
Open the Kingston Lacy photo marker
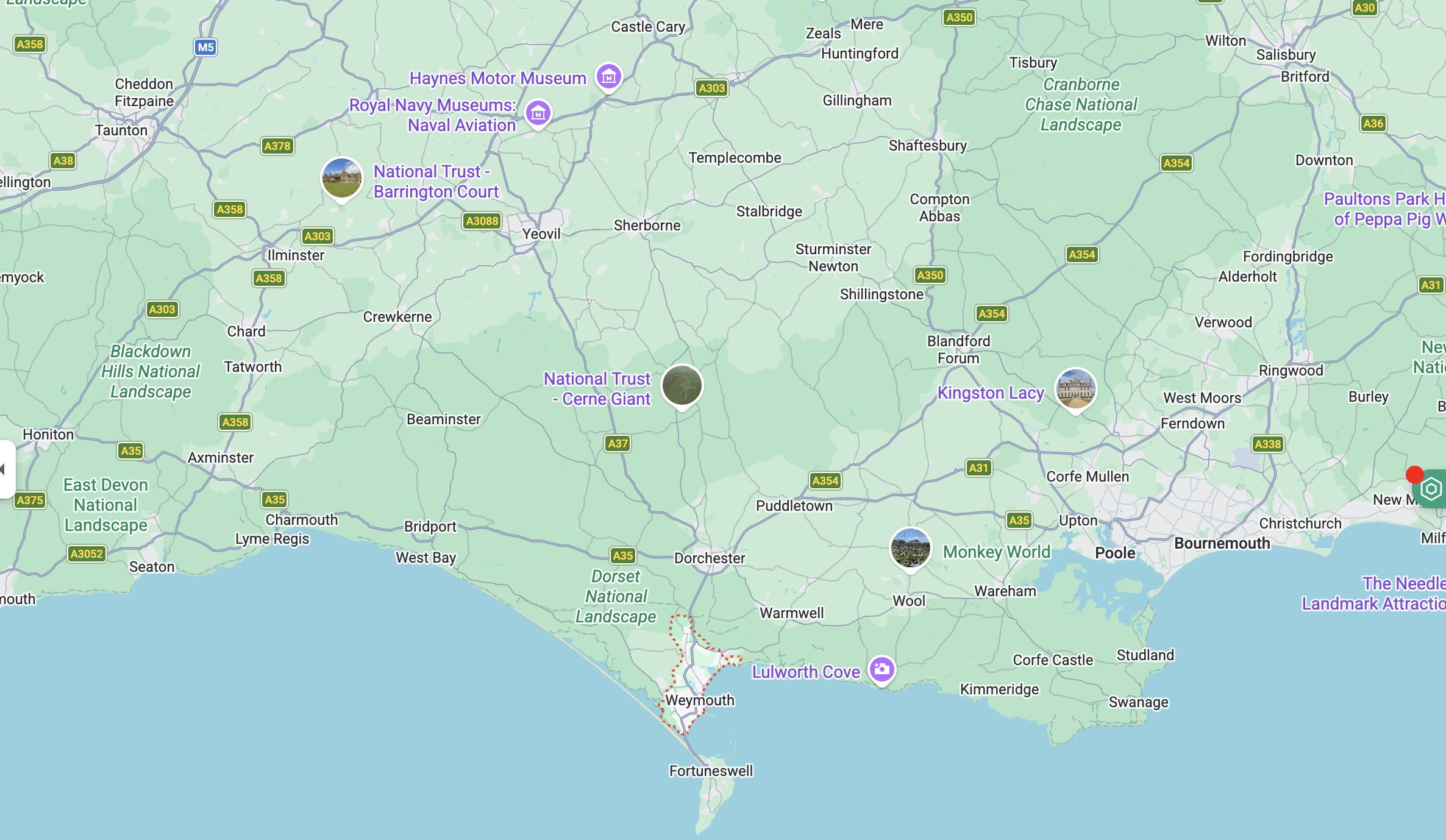1076,389
